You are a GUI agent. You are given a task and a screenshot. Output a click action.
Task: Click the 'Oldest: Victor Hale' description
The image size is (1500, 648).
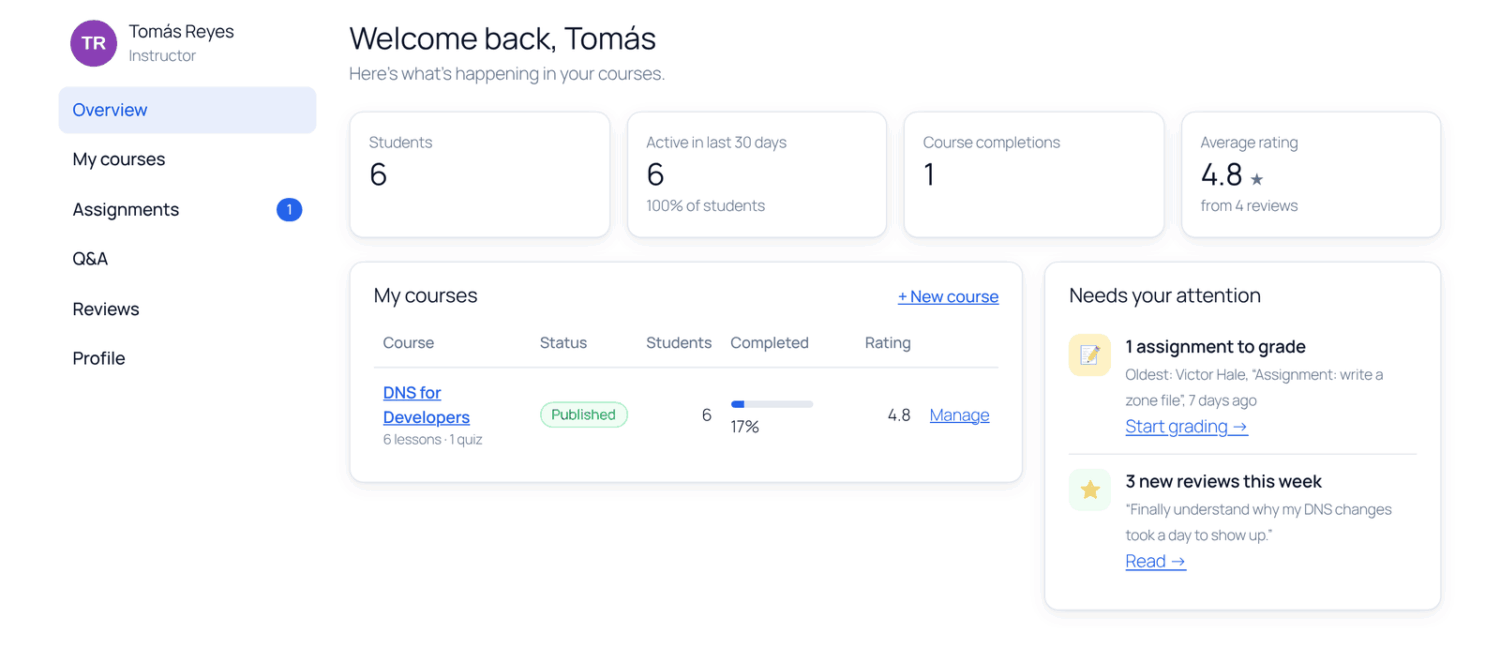pyautogui.click(x=1254, y=387)
